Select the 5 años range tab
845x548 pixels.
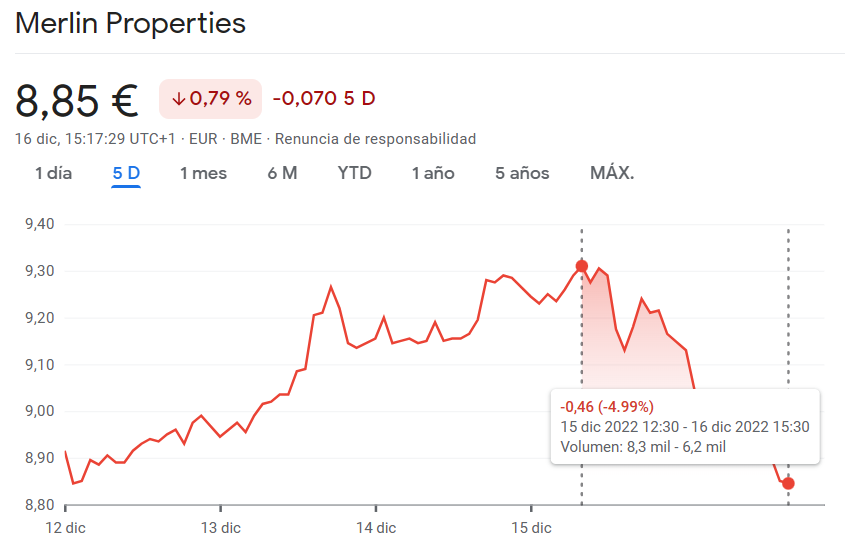522,173
